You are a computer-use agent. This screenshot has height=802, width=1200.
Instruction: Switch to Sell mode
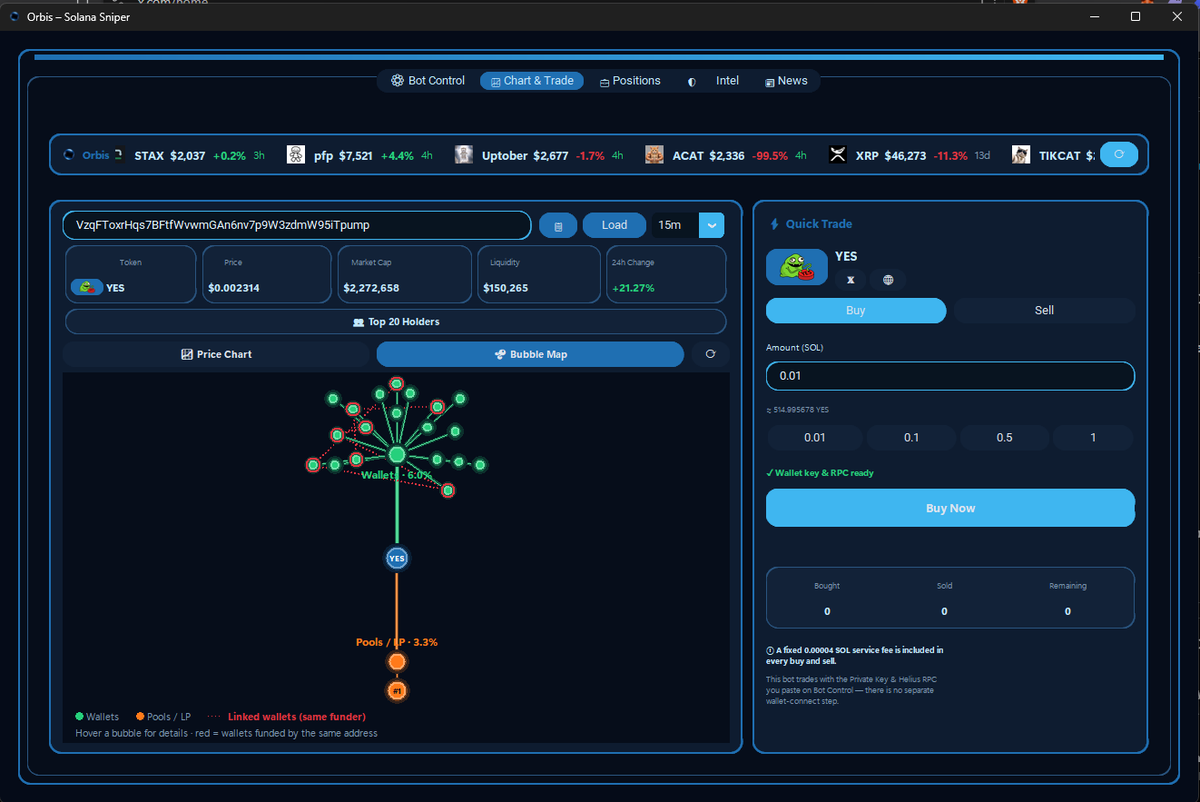[1044, 310]
